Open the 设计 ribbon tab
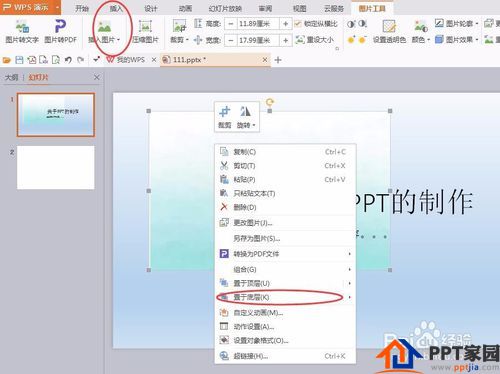This screenshot has width=500, height=374. [151, 8]
